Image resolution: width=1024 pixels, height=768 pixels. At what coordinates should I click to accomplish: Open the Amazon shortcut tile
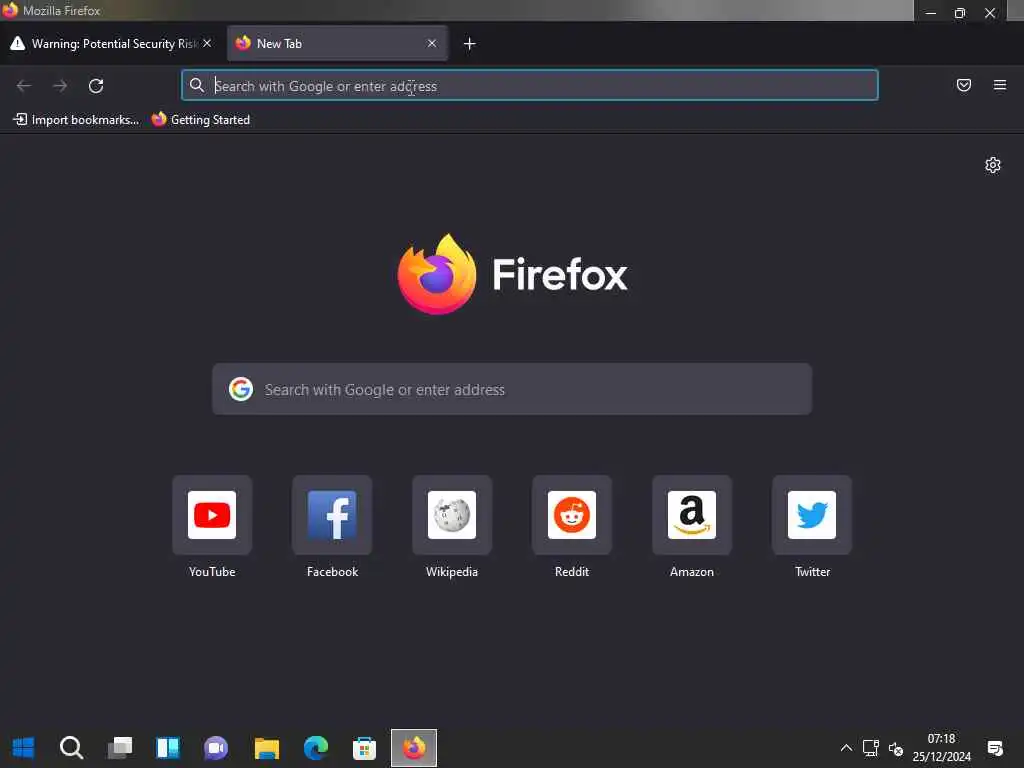point(692,515)
